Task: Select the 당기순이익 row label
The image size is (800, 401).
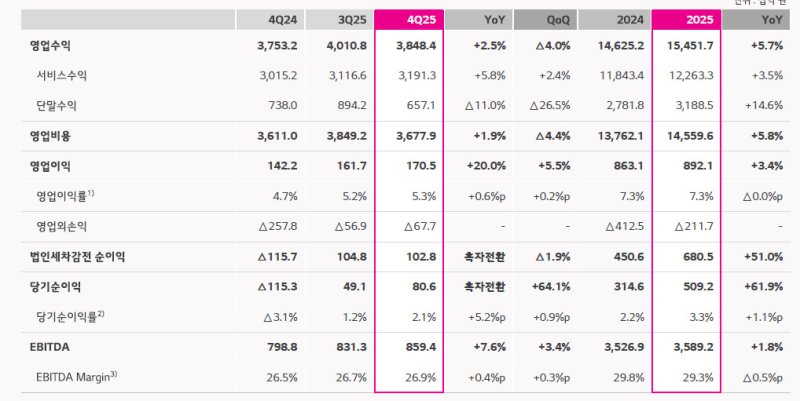Action: [x=57, y=287]
